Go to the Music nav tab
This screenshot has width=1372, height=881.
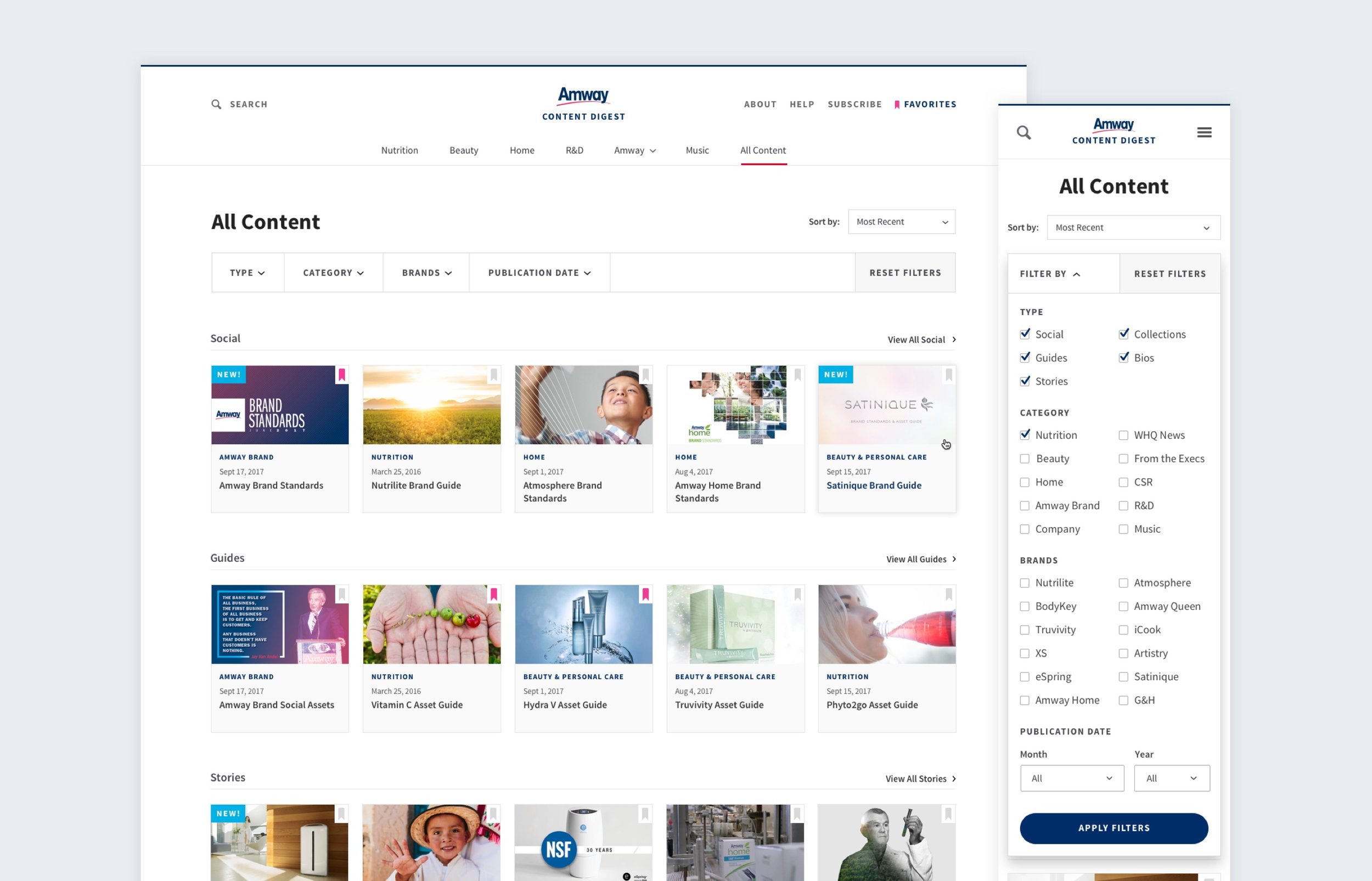[x=697, y=150]
